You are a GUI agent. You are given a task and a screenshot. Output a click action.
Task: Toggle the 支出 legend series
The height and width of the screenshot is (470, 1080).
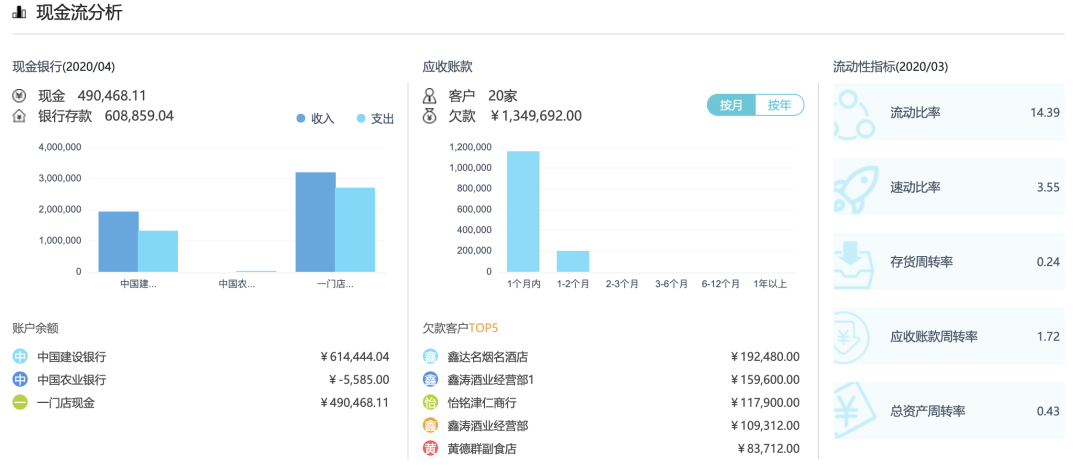[x=375, y=118]
